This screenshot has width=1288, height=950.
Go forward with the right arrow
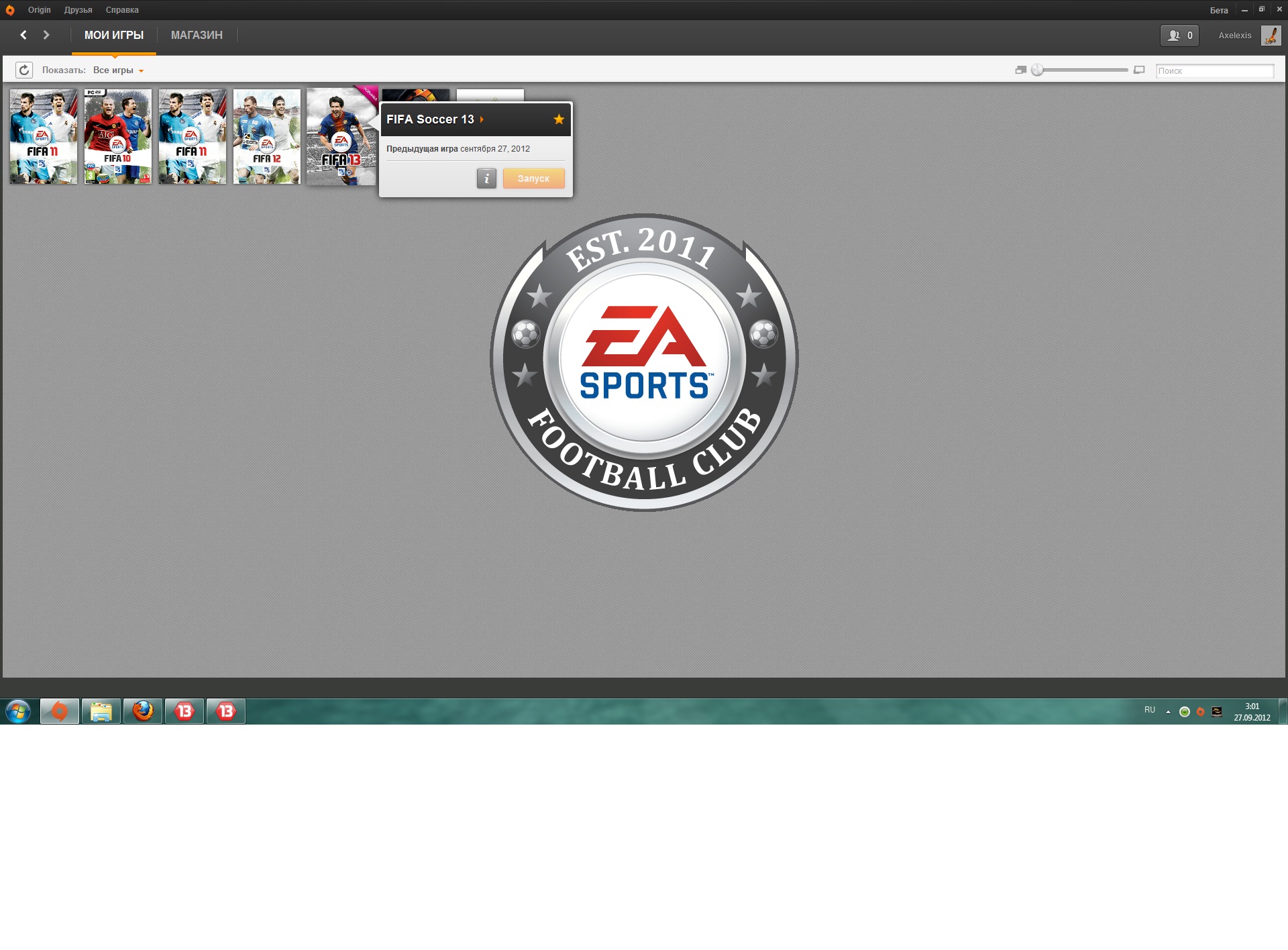pyautogui.click(x=46, y=35)
